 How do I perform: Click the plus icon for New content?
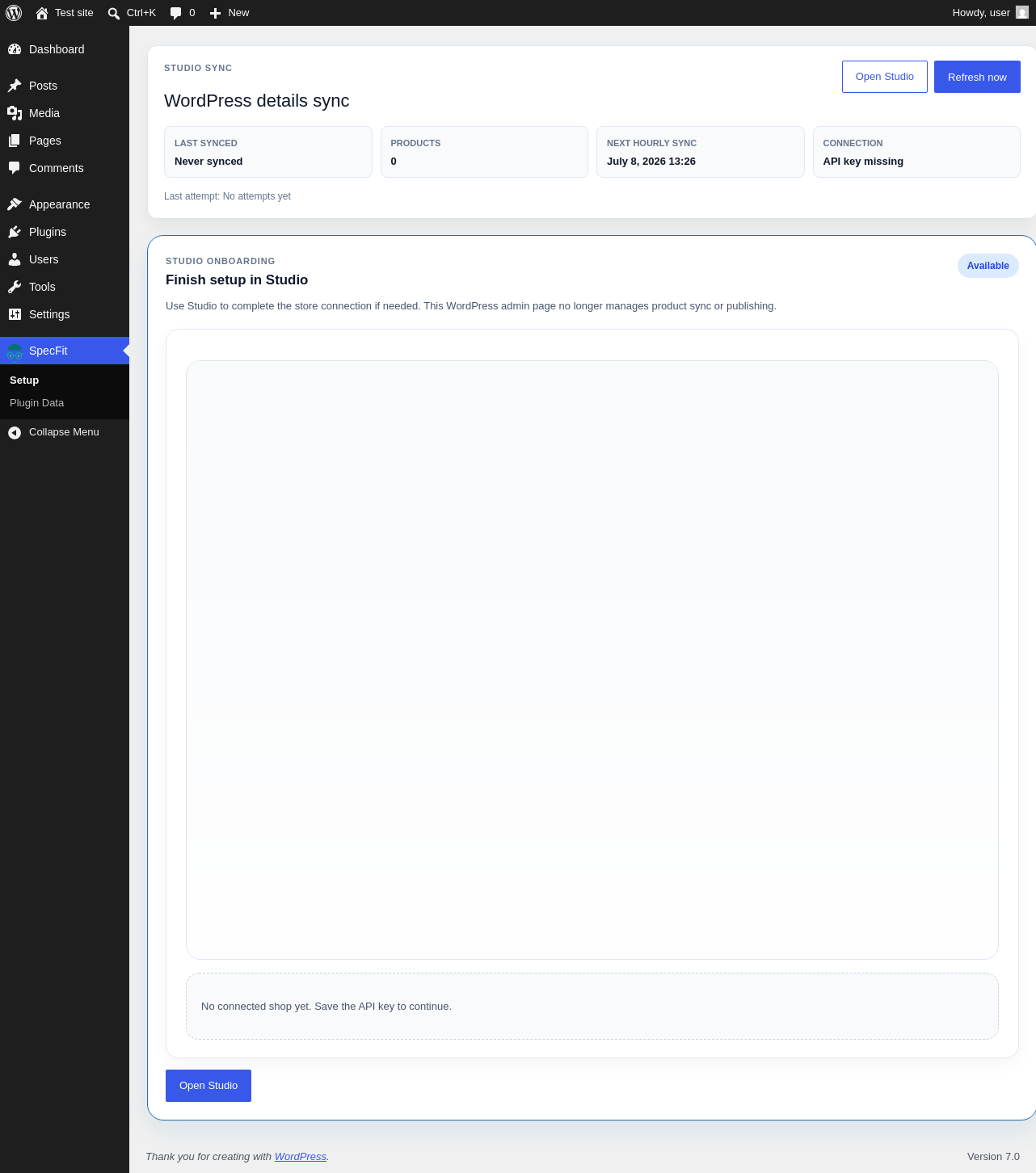[215, 13]
